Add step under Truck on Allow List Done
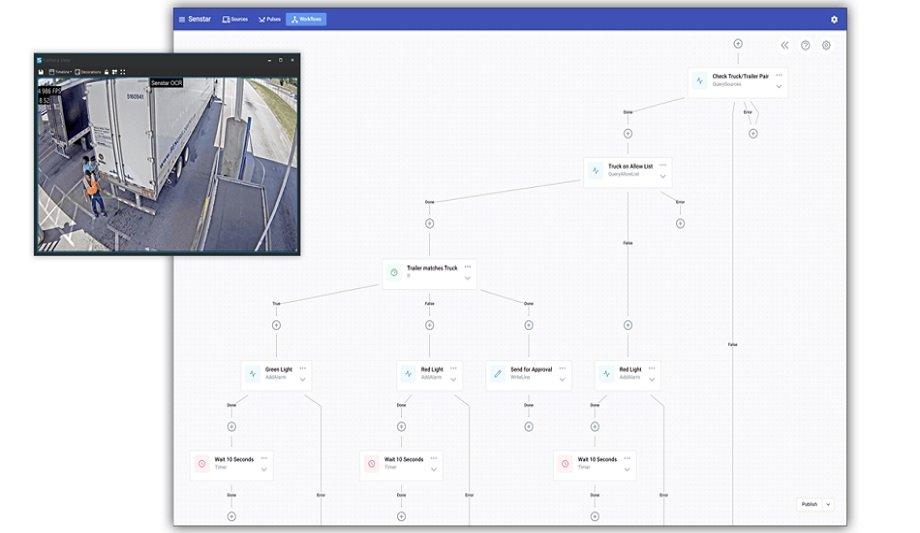The image size is (920, 533). tap(429, 224)
